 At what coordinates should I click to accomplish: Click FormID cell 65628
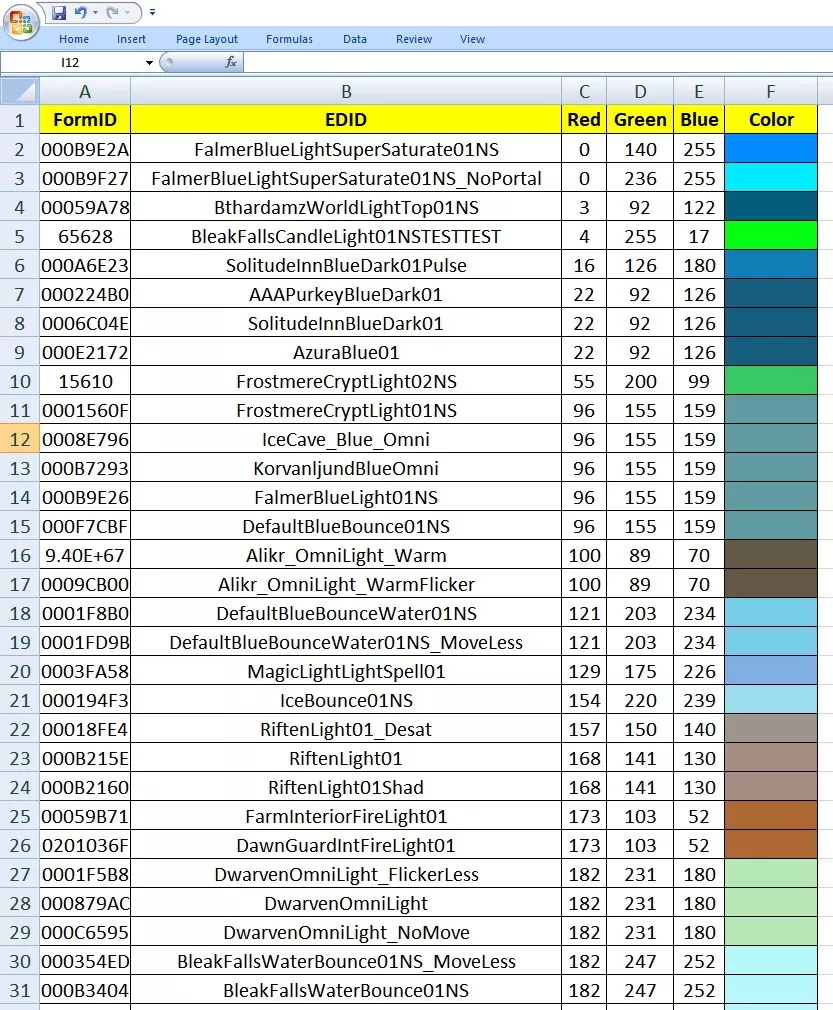click(85, 236)
